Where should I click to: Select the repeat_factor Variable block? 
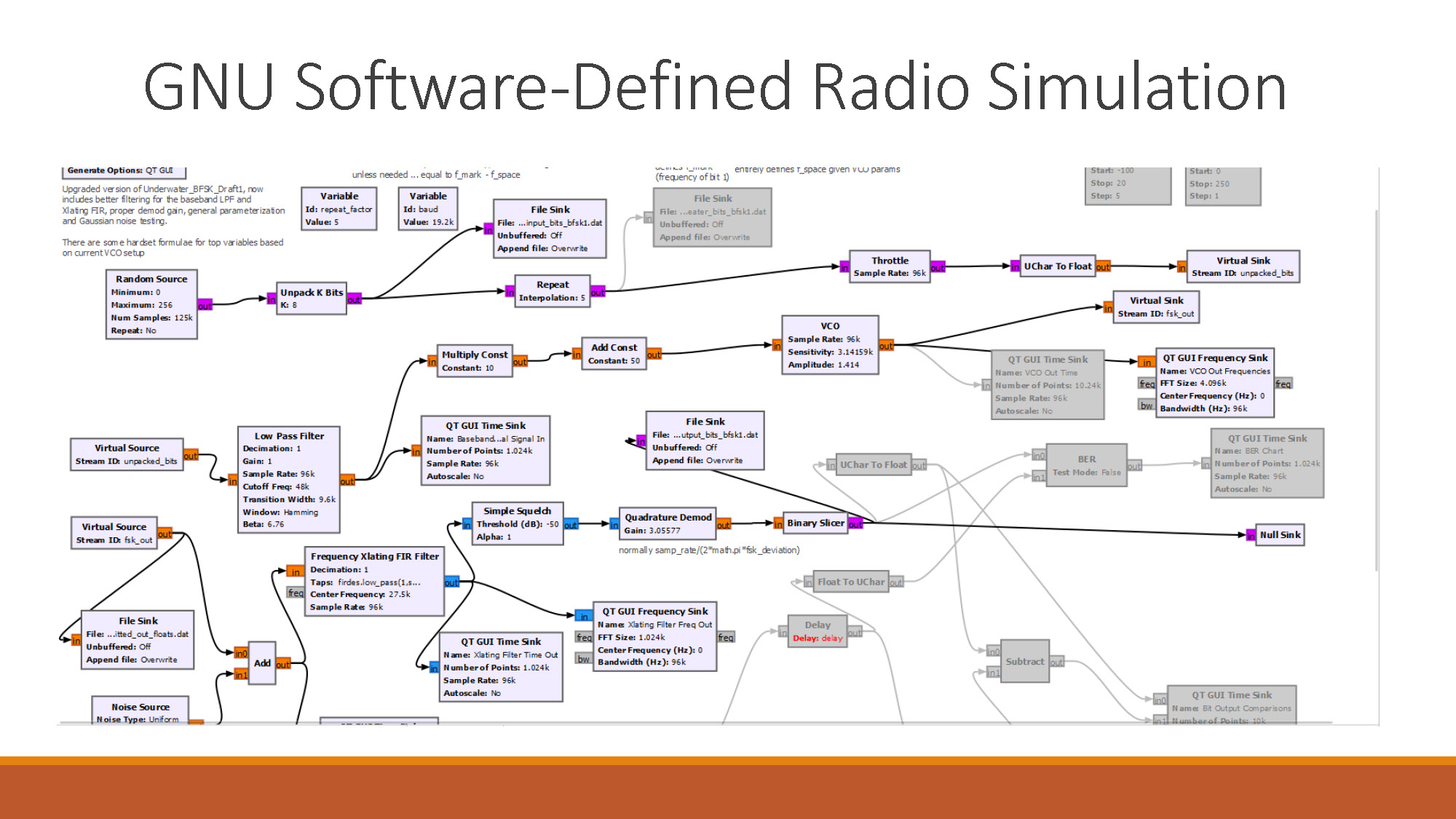click(339, 209)
